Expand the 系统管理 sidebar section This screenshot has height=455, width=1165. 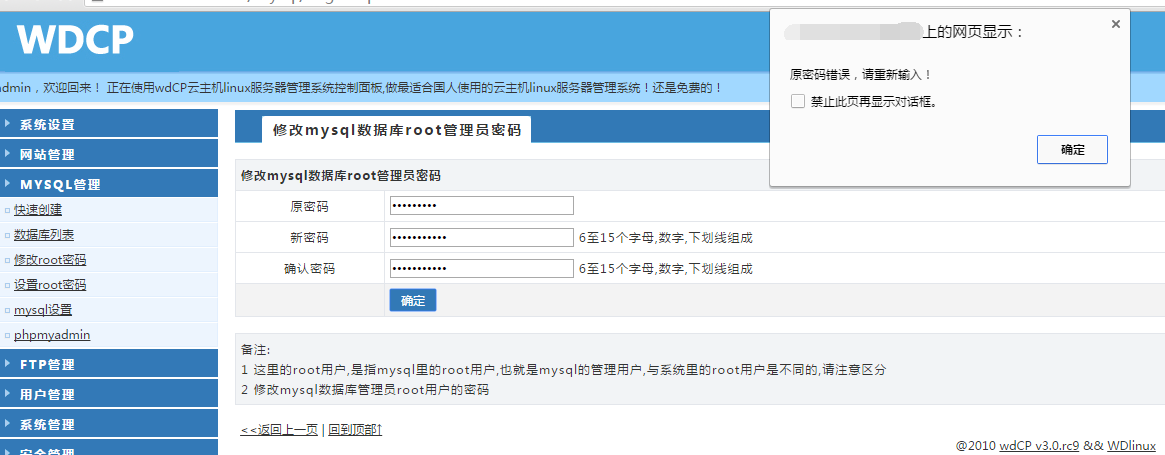tap(108, 424)
